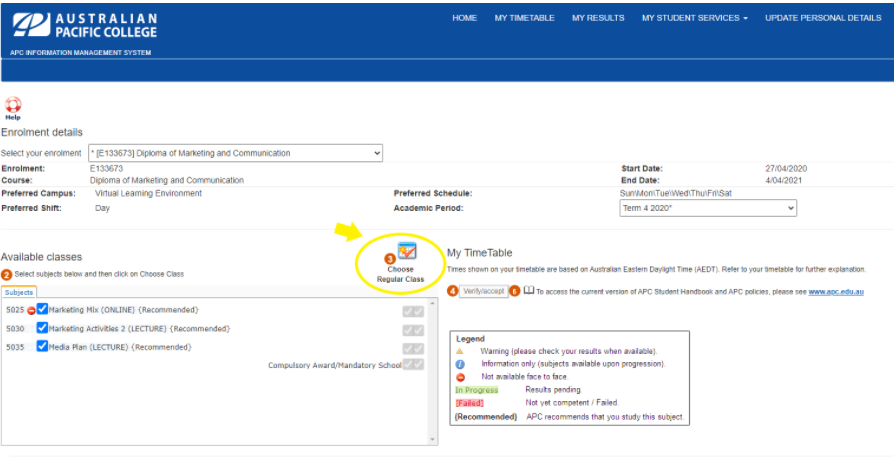Screen dimensions: 894x458
Task: Go to the Home page
Action: tap(465, 18)
